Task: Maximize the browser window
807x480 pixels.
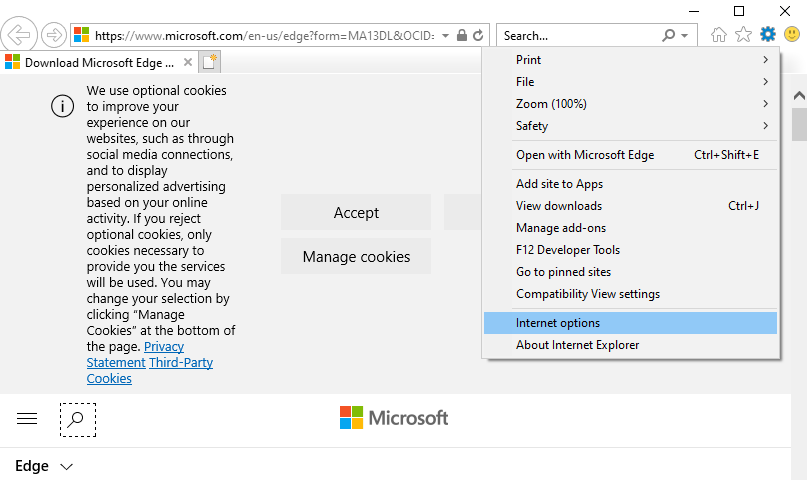Action: click(739, 11)
